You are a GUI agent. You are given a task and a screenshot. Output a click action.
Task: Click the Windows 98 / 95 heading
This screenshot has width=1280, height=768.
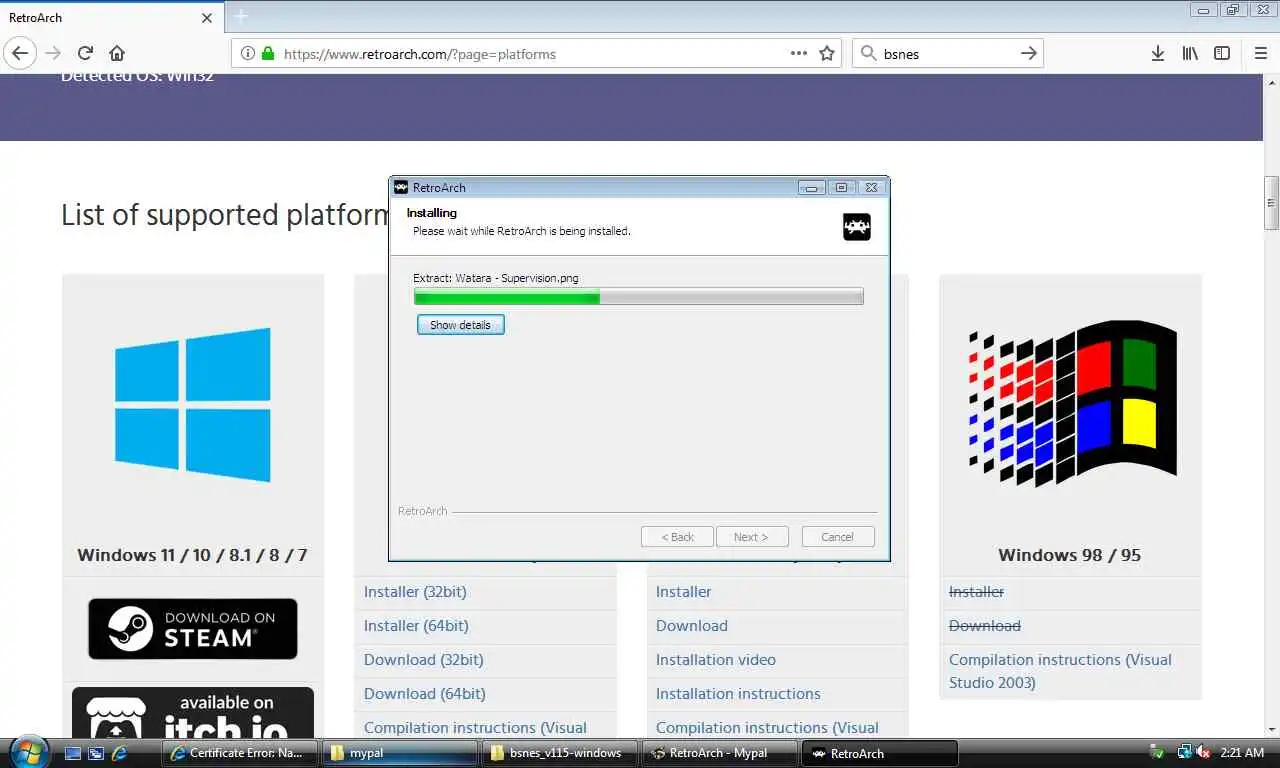coord(1070,555)
